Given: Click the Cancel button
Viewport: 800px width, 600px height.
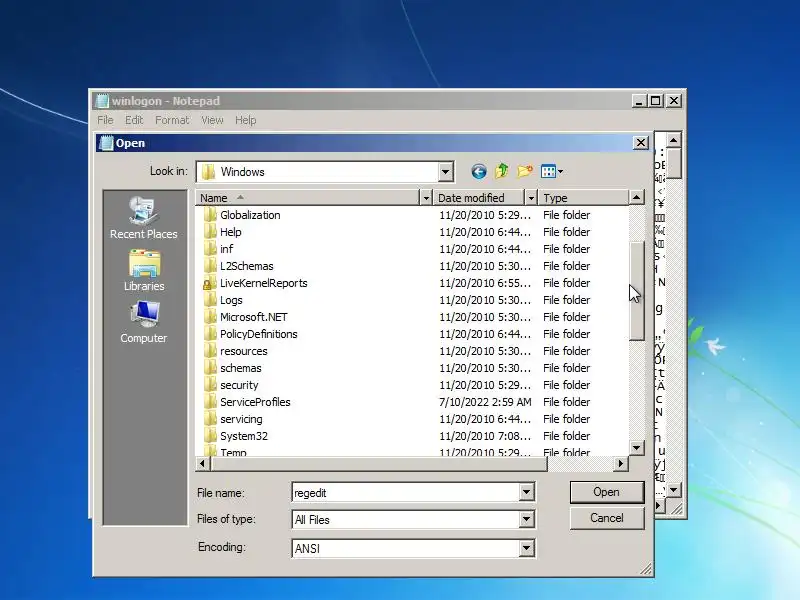Looking at the screenshot, I should (607, 518).
